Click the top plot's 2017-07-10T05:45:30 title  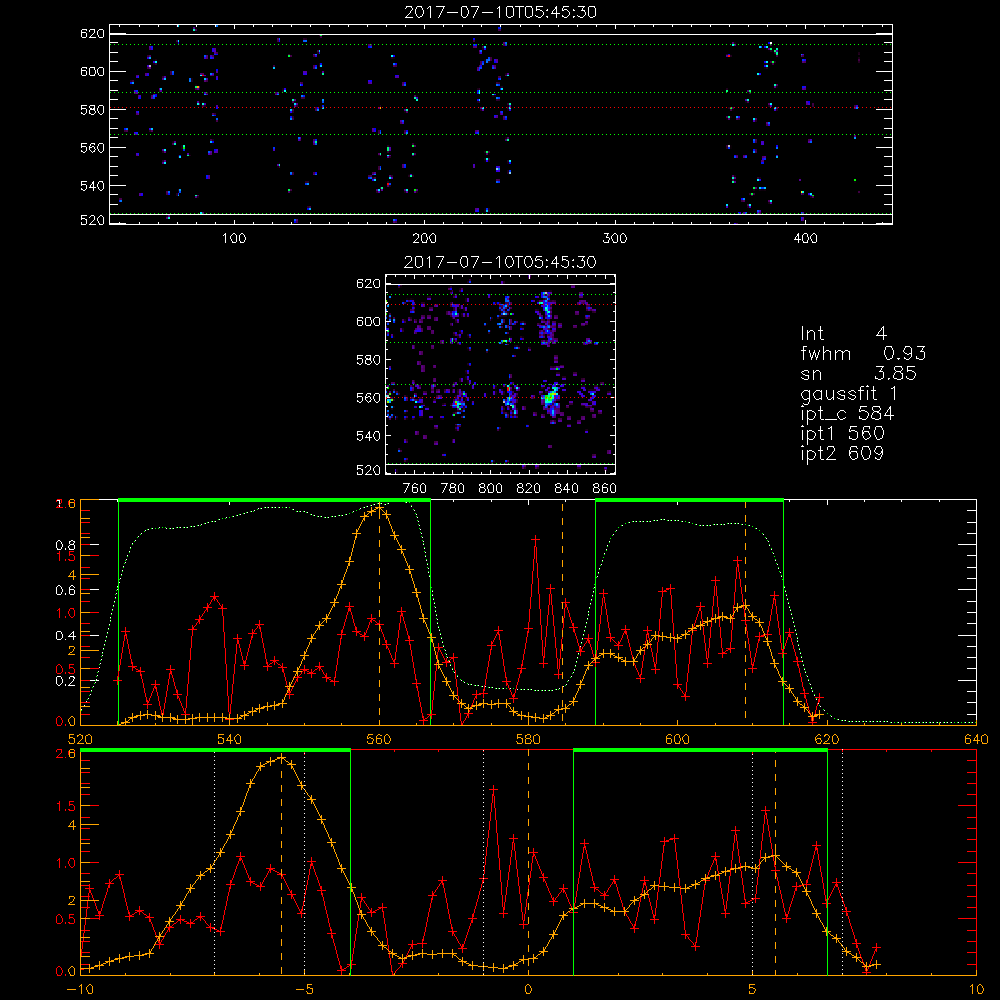[501, 12]
